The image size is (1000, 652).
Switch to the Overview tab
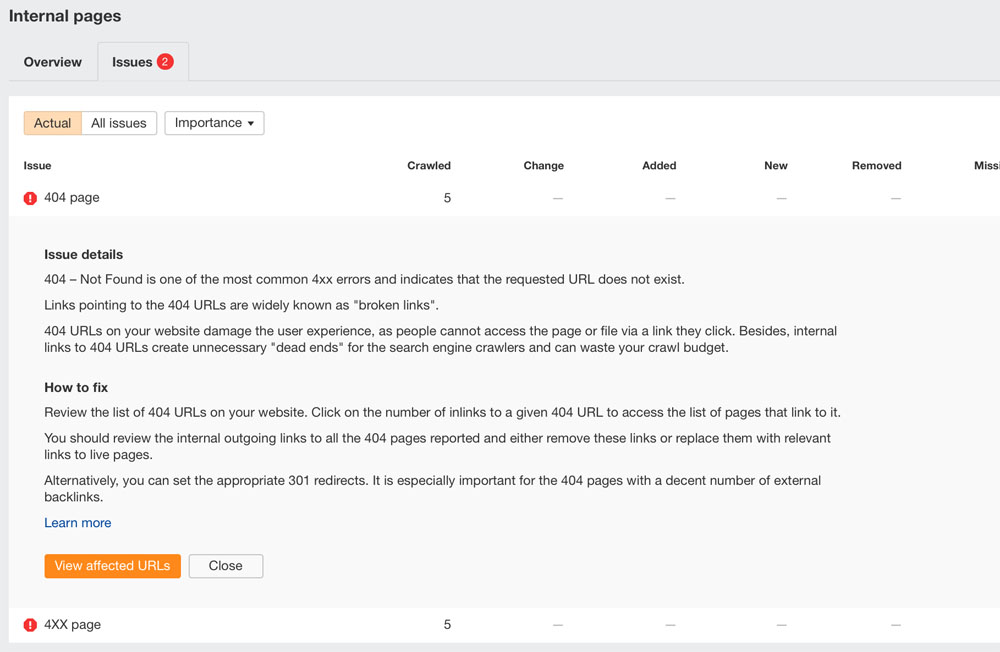(53, 62)
